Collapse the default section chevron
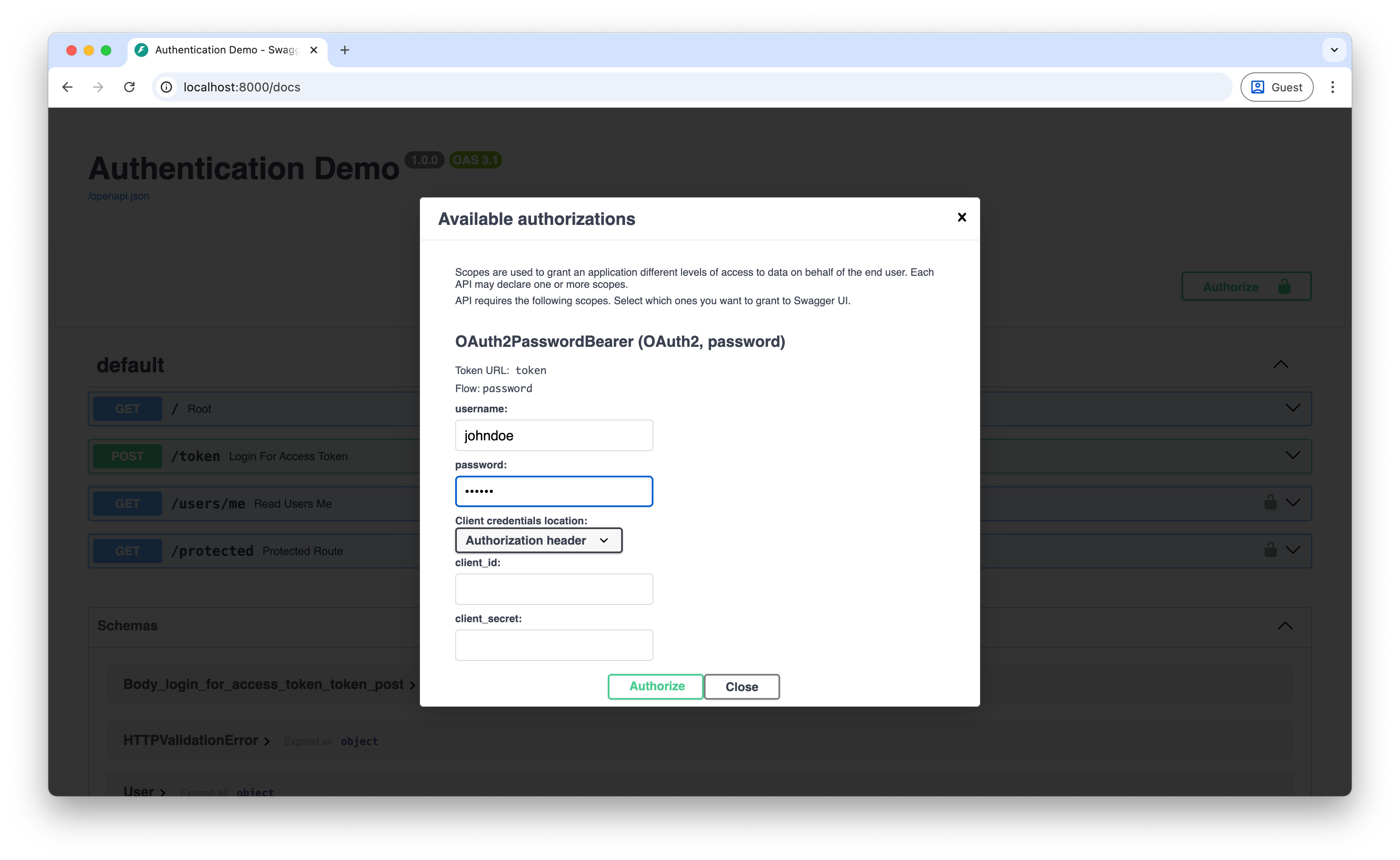1400x860 pixels. [1280, 365]
